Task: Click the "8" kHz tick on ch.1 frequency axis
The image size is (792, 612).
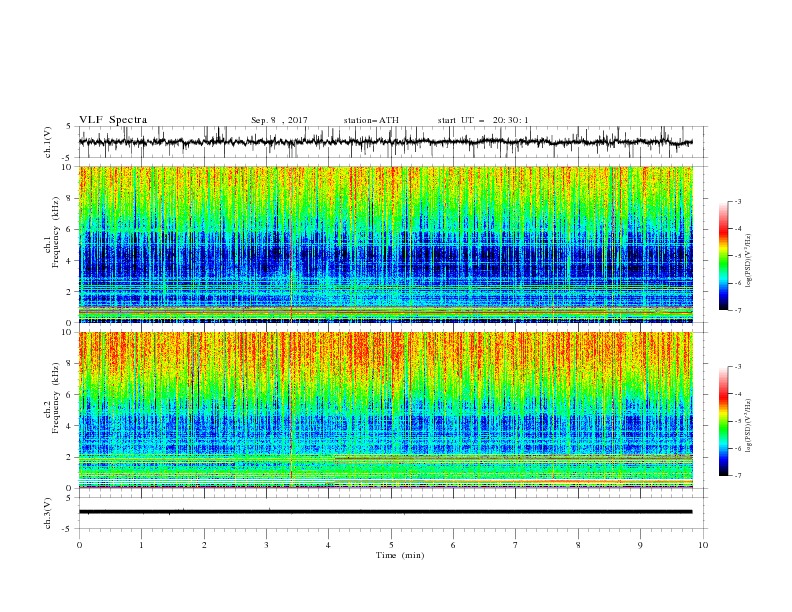Action: (69, 198)
